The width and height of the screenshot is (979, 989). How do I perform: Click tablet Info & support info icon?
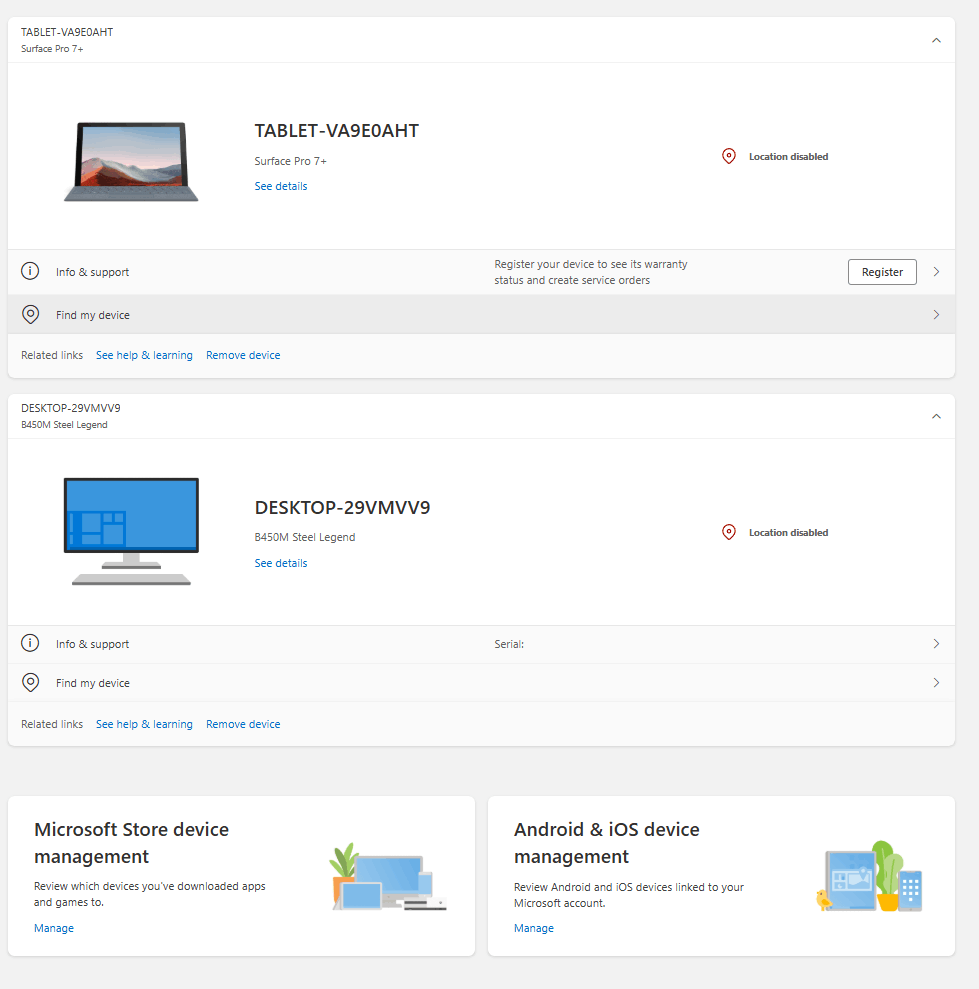30,271
